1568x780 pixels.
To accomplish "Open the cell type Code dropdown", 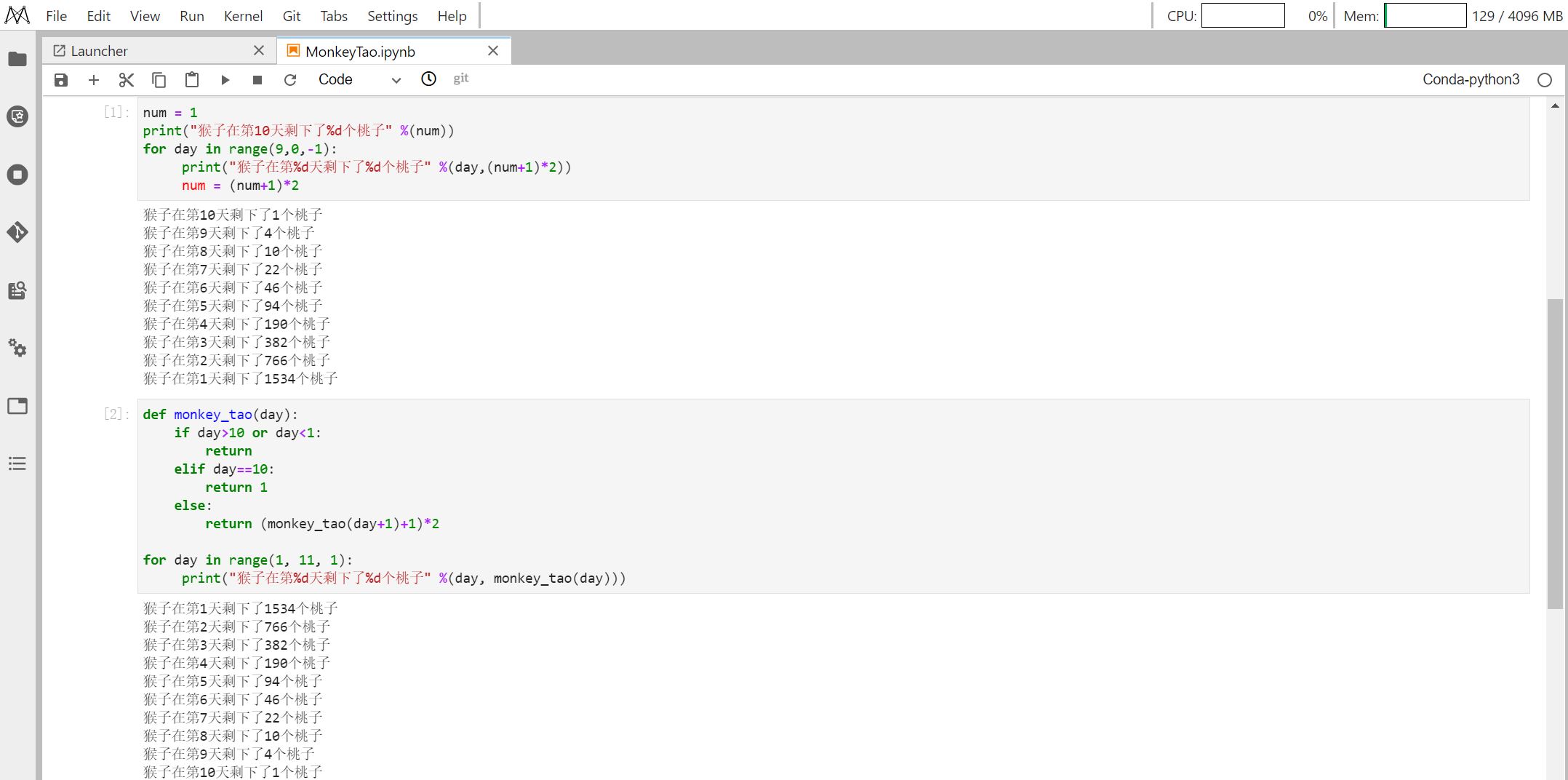I will click(359, 80).
